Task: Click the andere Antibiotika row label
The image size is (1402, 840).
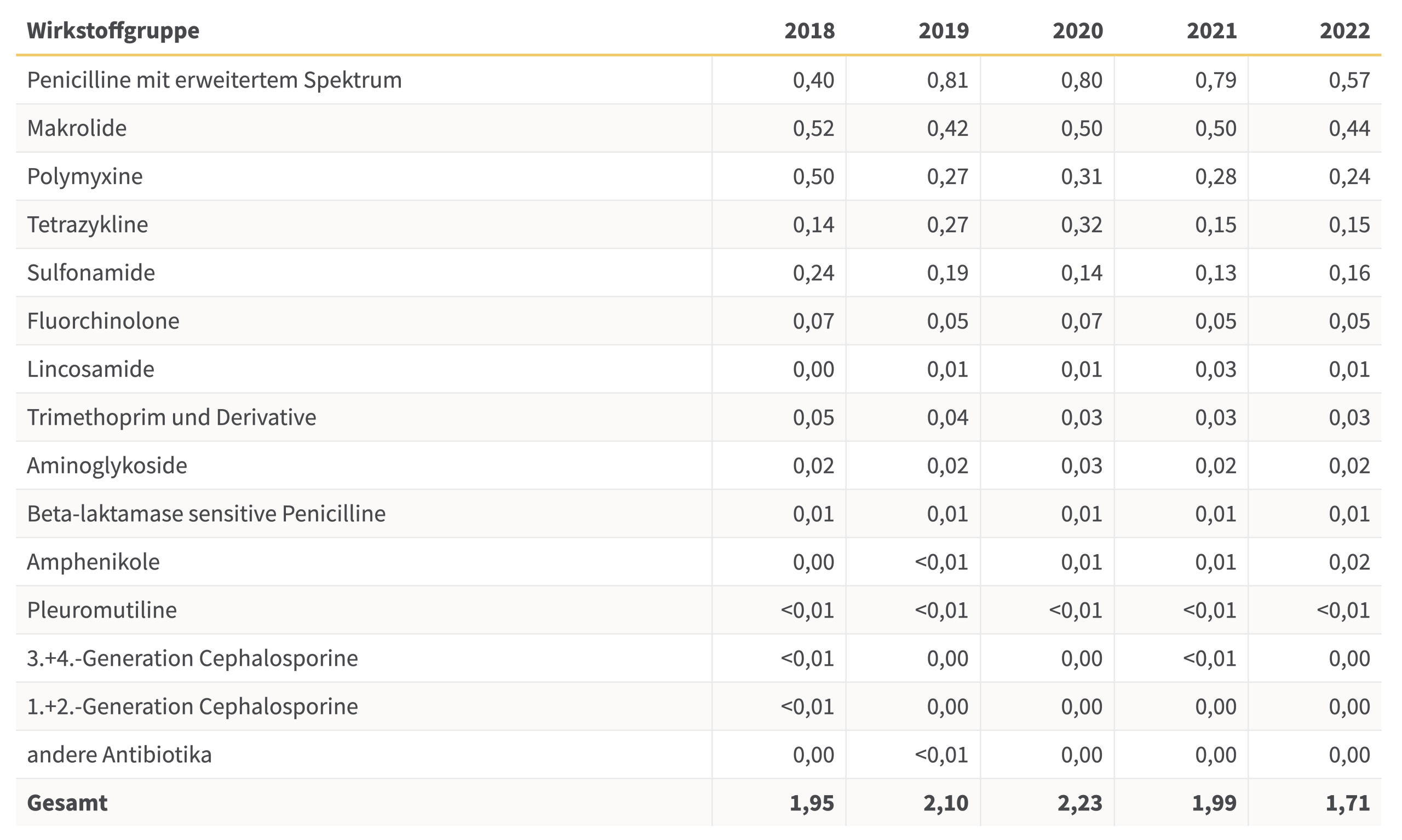Action: pos(119,755)
